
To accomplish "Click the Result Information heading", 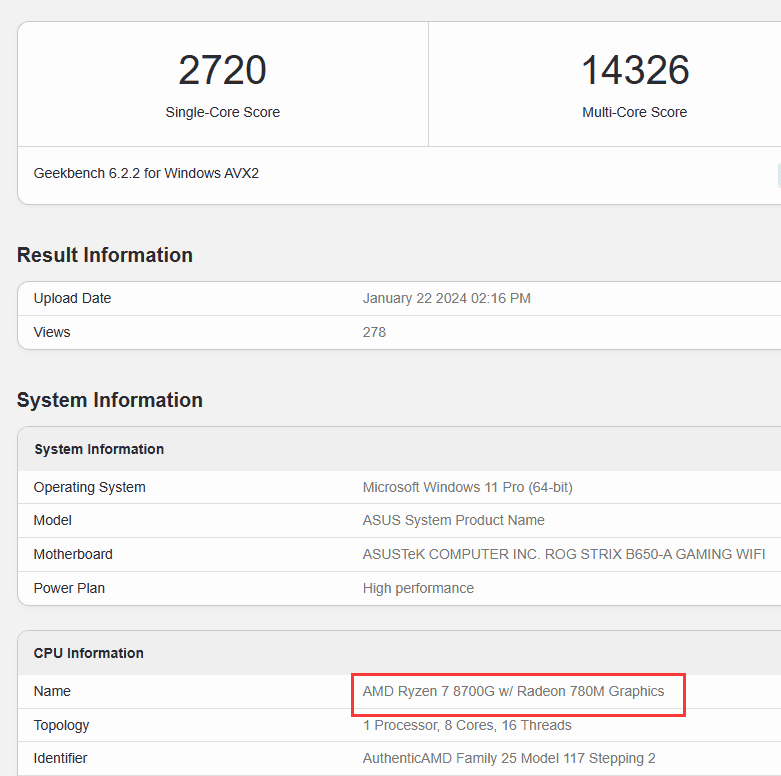I will point(105,255).
